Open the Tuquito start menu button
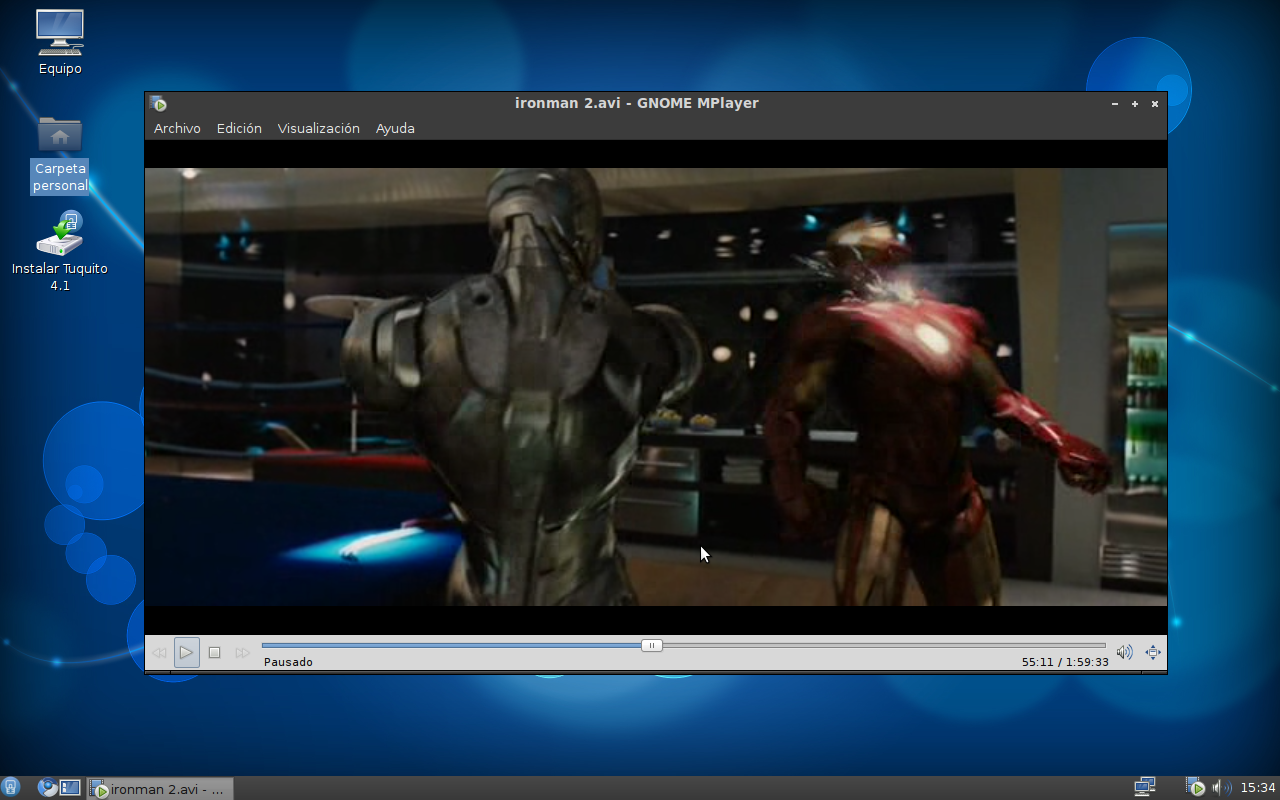The height and width of the screenshot is (800, 1280). [x=11, y=787]
